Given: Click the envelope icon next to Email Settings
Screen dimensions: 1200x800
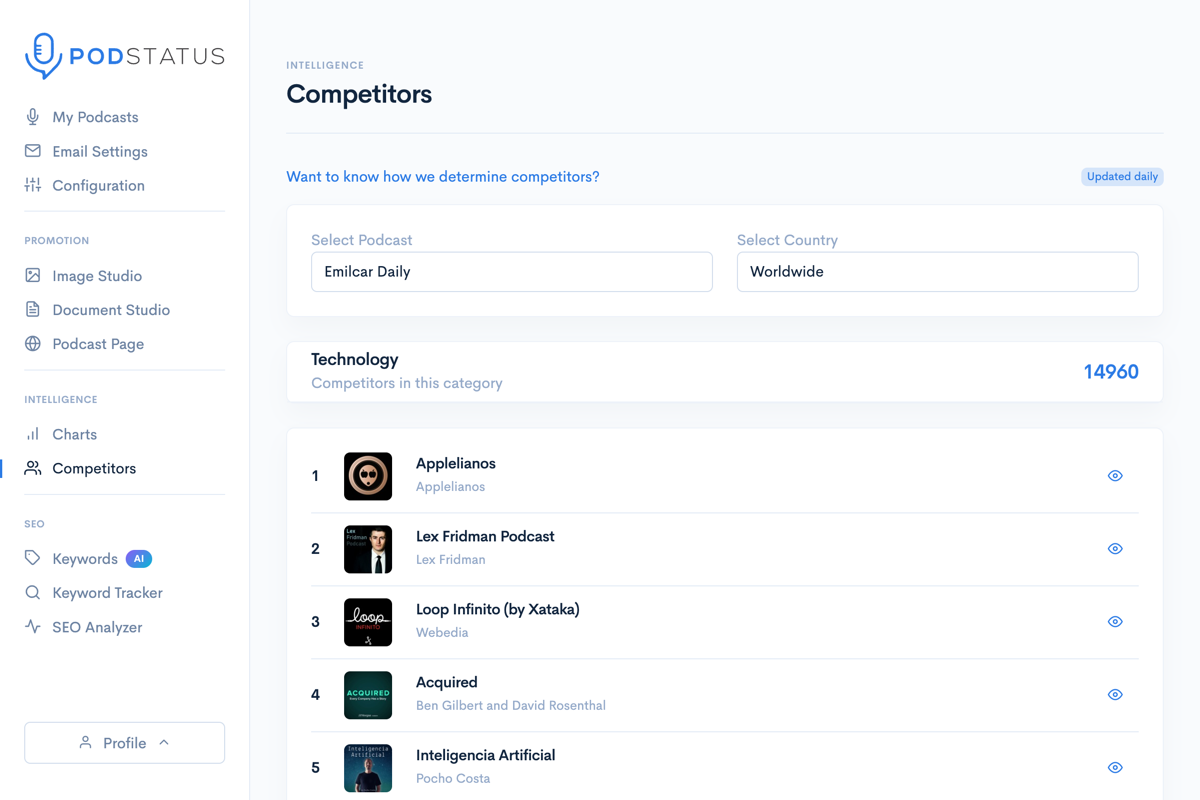Looking at the screenshot, I should point(33,151).
